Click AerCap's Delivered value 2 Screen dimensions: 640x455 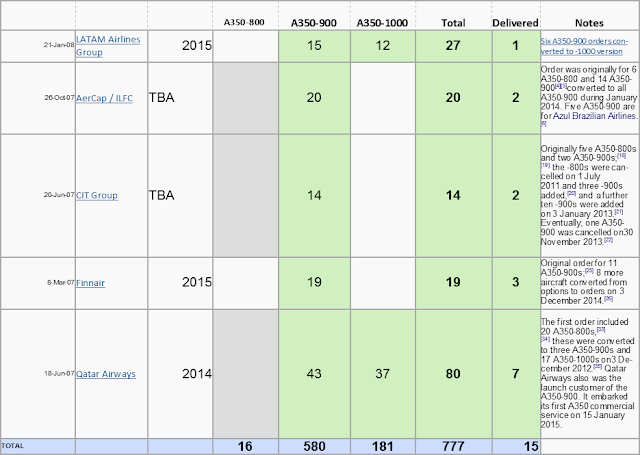pos(516,98)
